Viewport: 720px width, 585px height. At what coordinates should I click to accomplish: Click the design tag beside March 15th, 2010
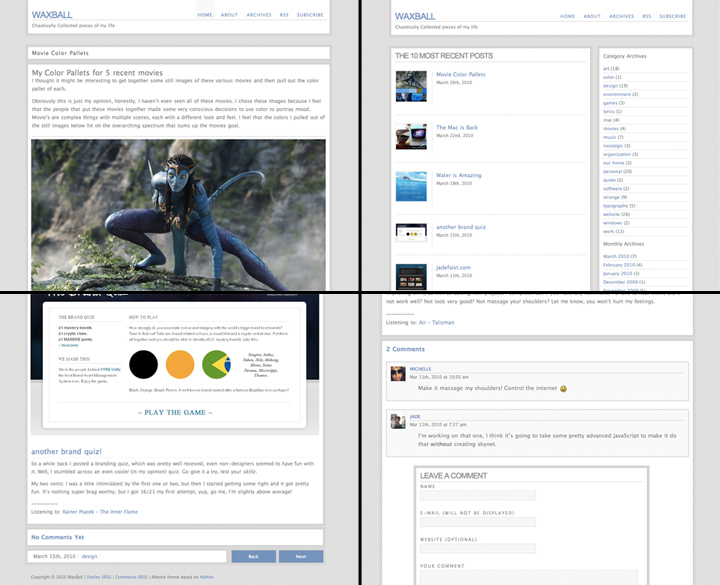click(x=90, y=556)
